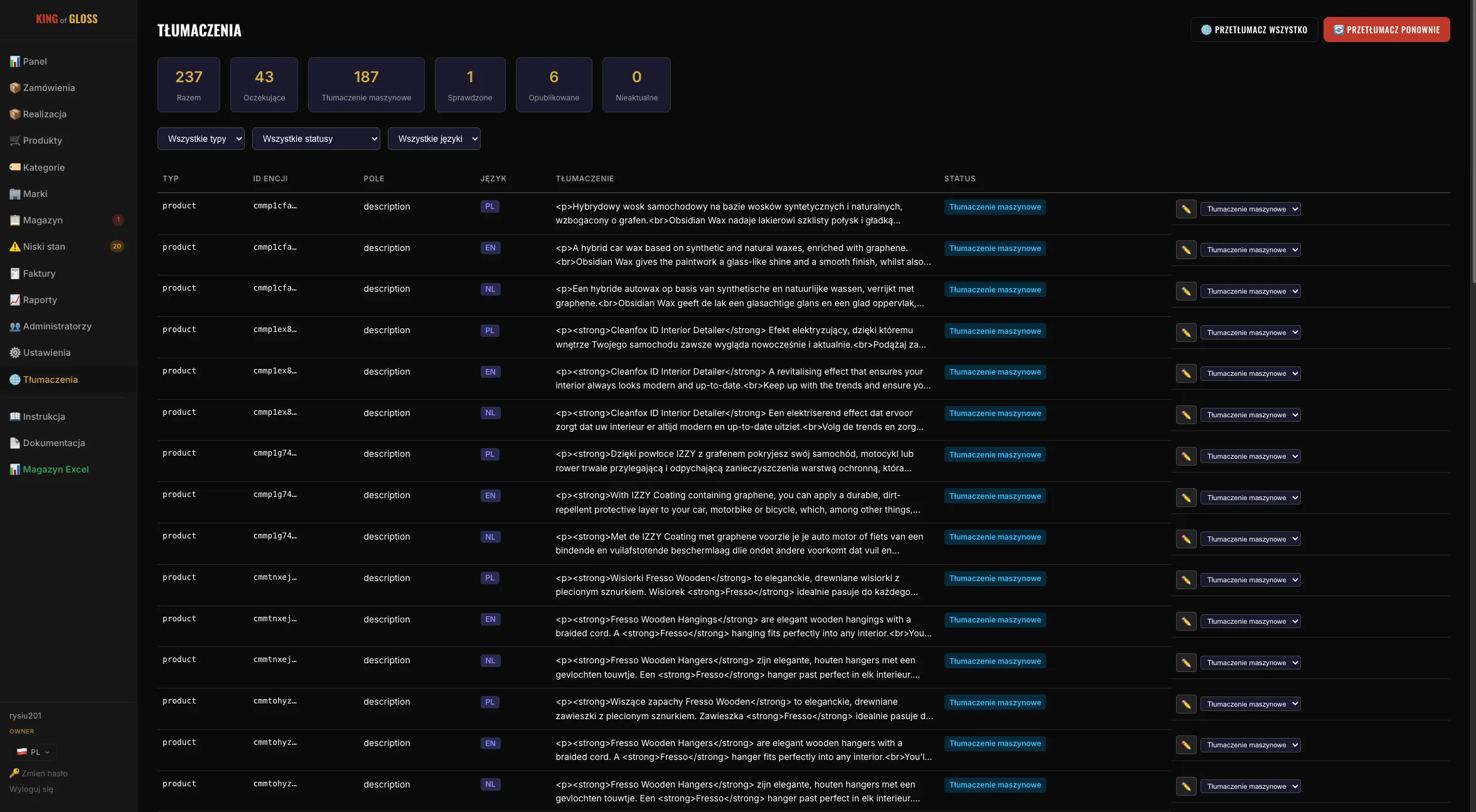
Task: Open status dropdown of the first row
Action: (1250, 209)
